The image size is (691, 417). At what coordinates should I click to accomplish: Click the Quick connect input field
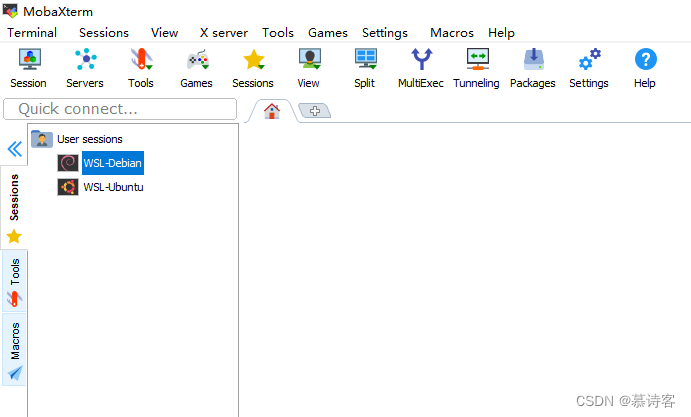pos(120,109)
